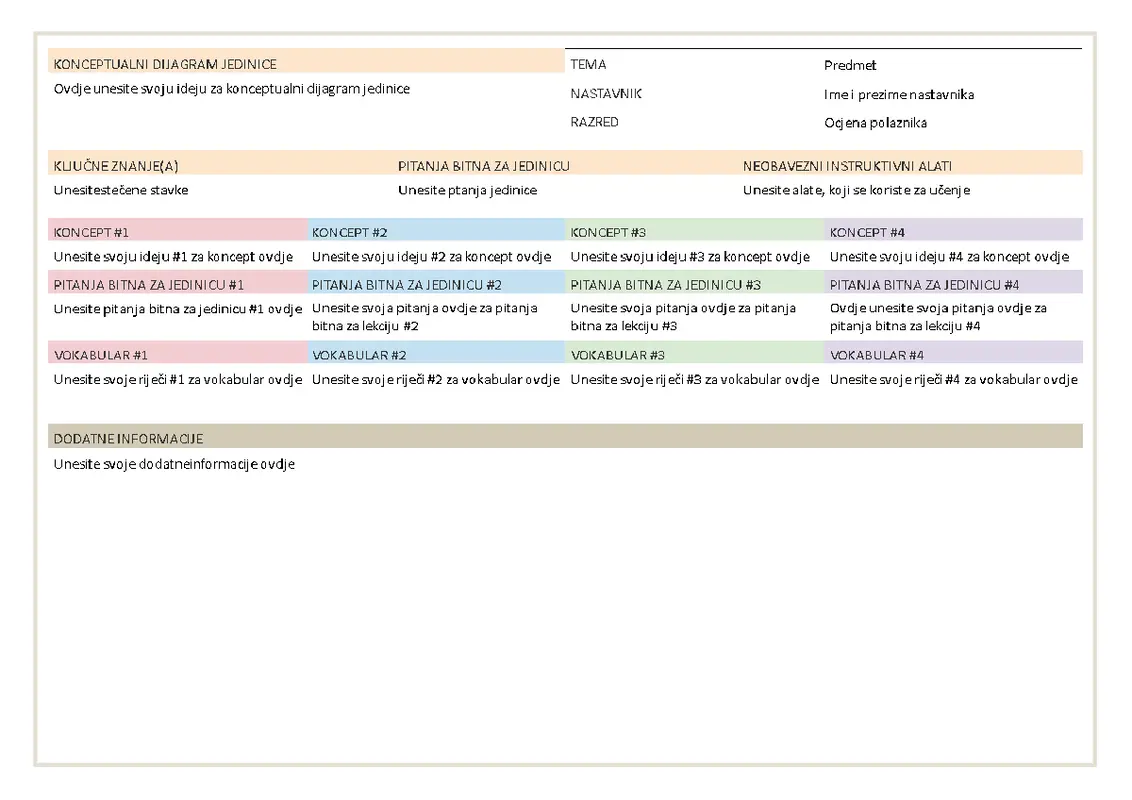Select 'Unesite svoje riječi #3 za vokabular ovdje'
Image resolution: width=1132 pixels, height=800 pixels.
click(x=695, y=380)
